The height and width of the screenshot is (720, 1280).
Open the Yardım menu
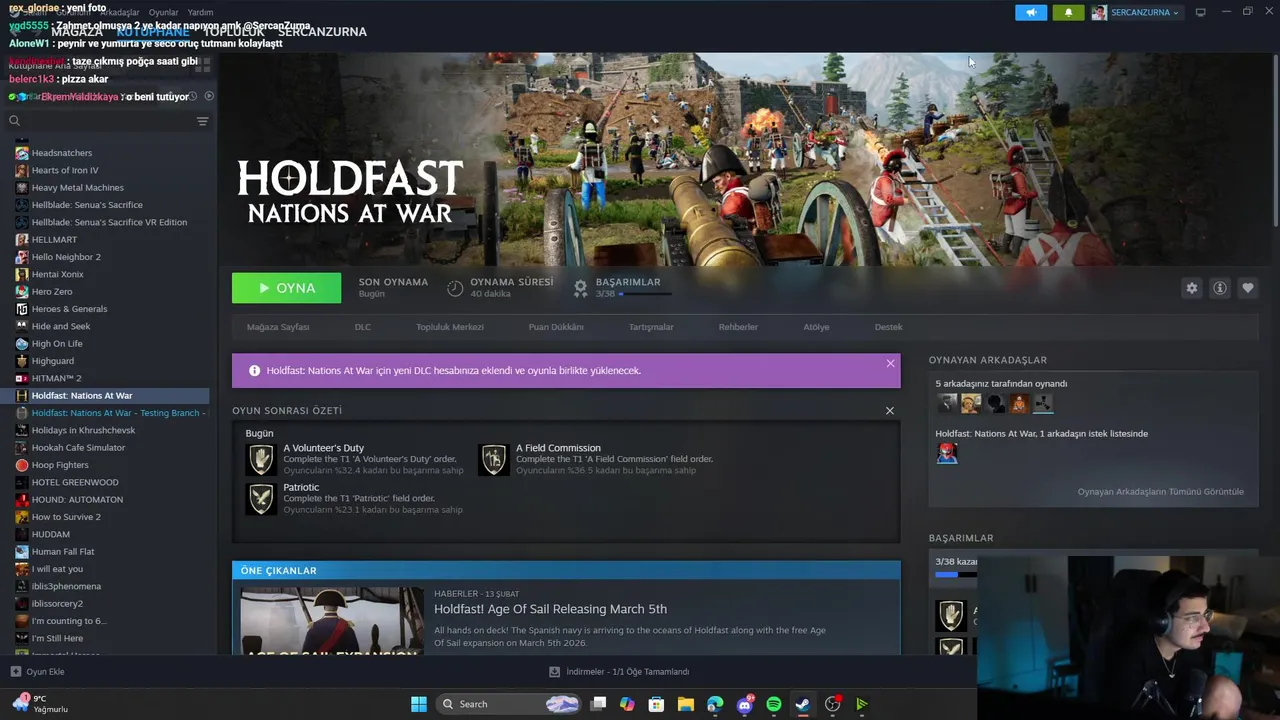point(200,12)
